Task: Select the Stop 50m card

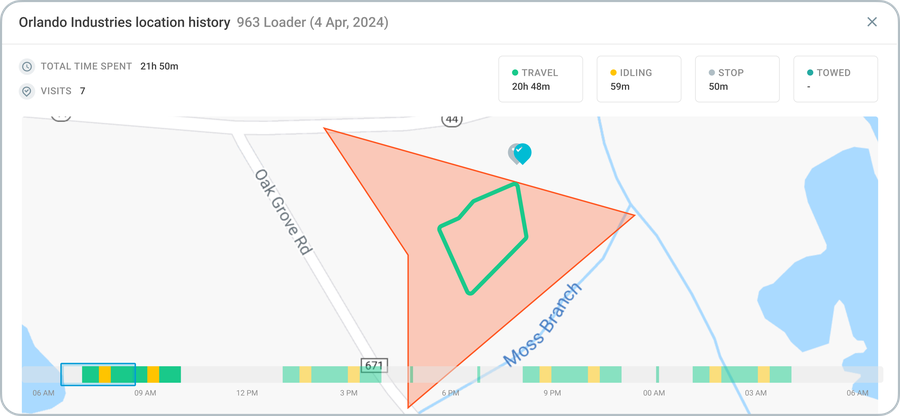Action: (x=737, y=79)
